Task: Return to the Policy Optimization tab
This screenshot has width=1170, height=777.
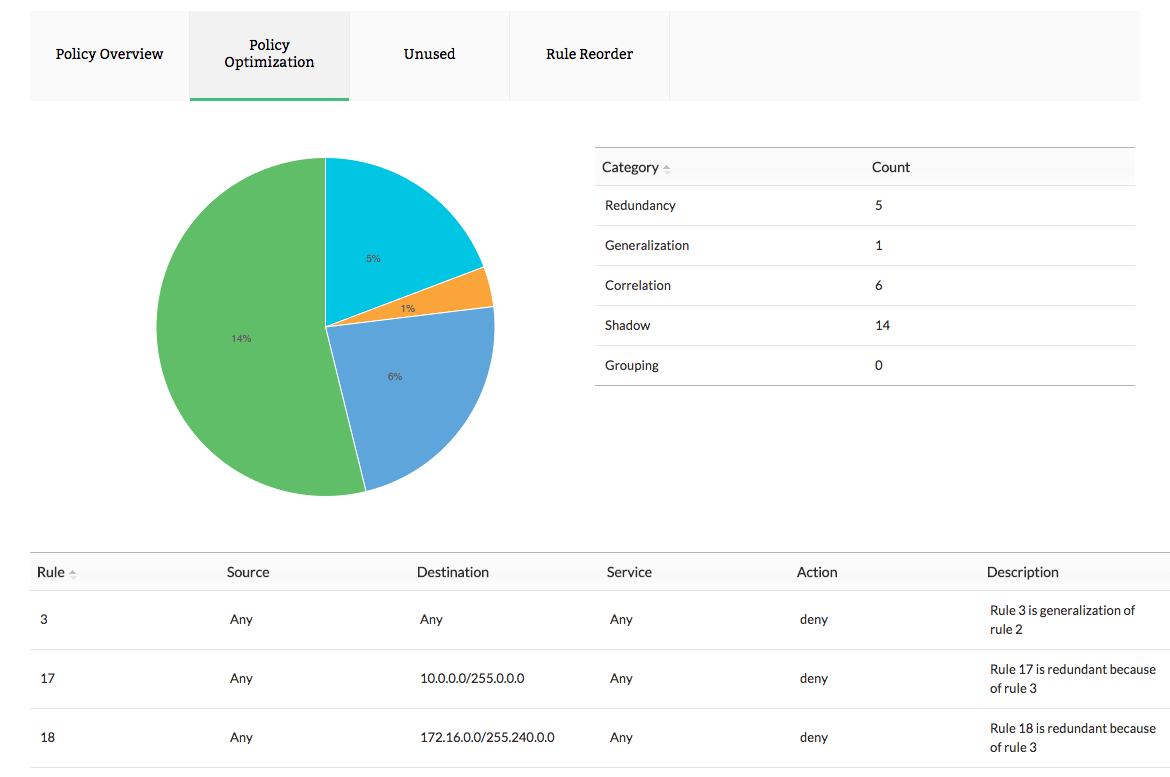Action: [269, 53]
